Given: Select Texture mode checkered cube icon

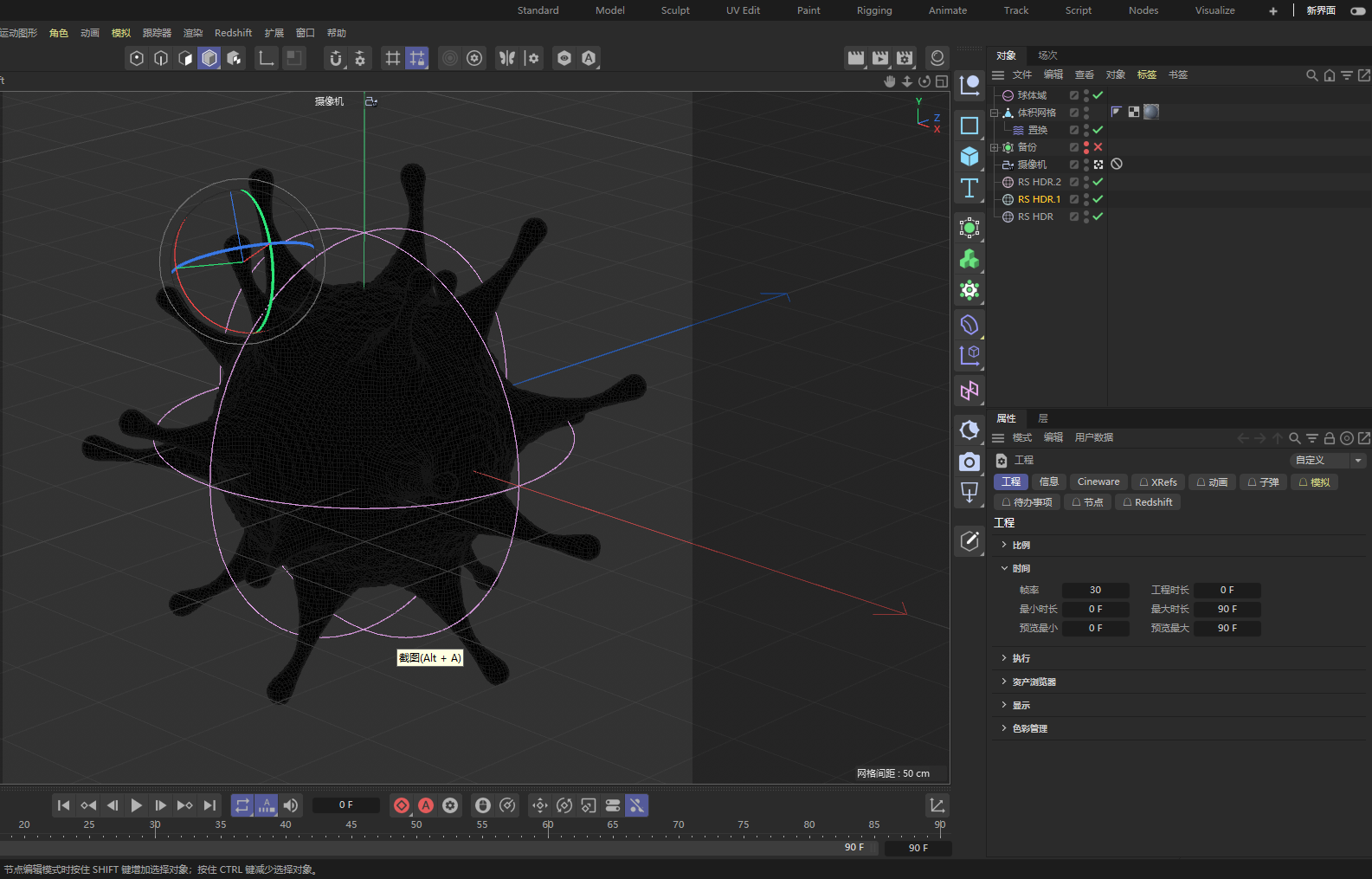Looking at the screenshot, I should [x=234, y=58].
